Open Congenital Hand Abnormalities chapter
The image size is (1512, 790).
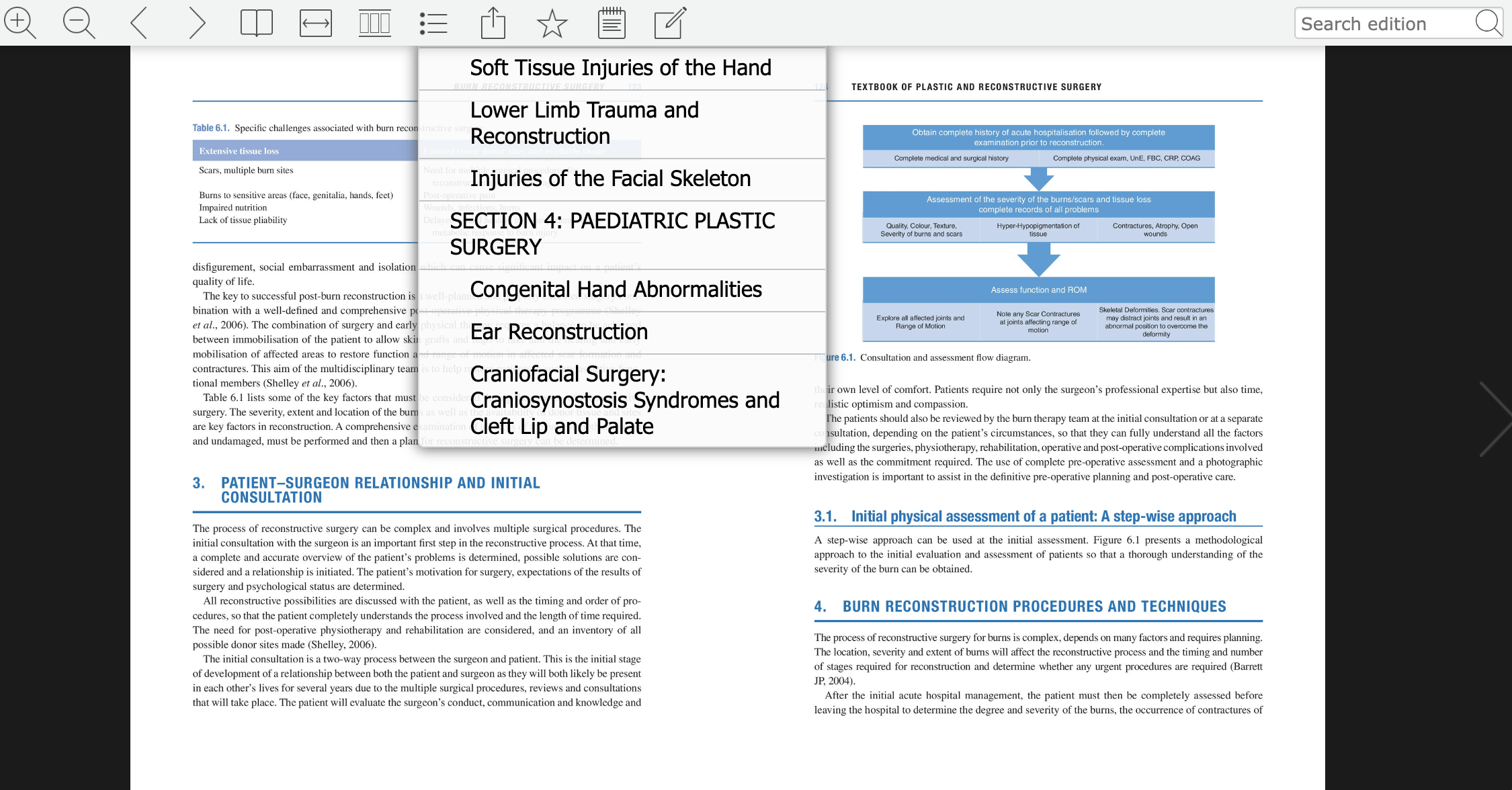click(622, 290)
